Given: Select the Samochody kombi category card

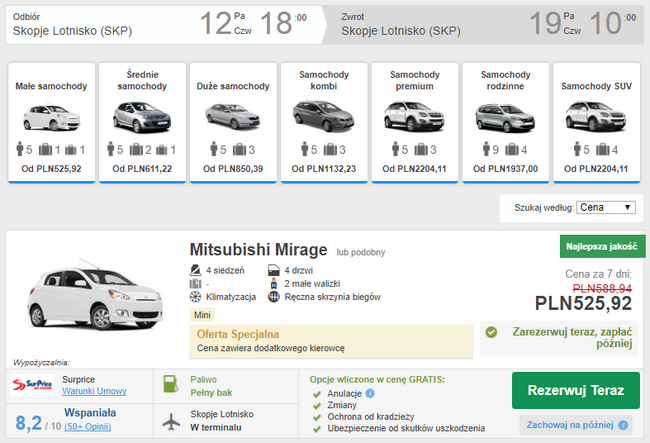Looking at the screenshot, I should click(324, 123).
